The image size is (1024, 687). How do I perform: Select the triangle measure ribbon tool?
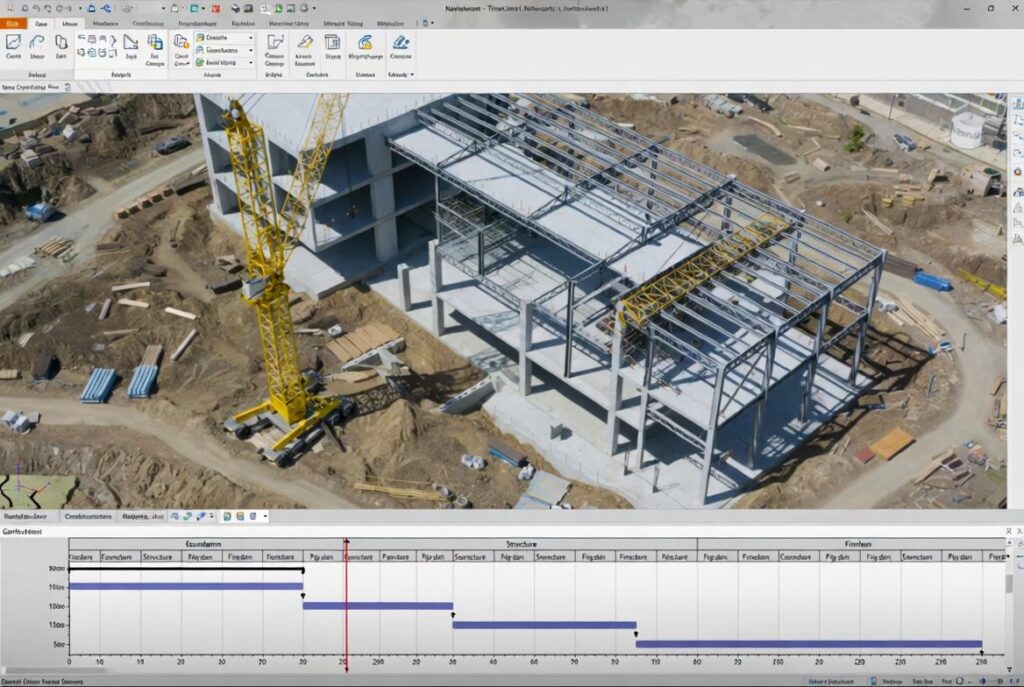pos(131,43)
